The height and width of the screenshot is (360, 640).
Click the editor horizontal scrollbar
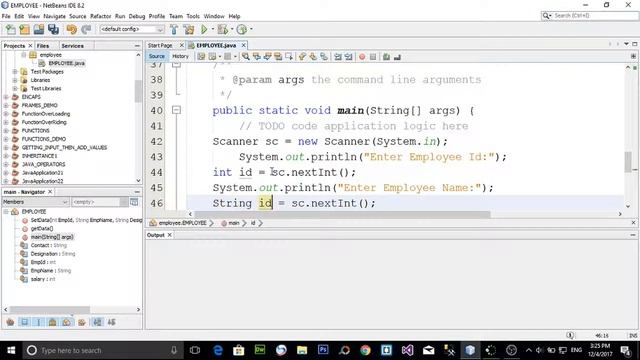coord(342,214)
